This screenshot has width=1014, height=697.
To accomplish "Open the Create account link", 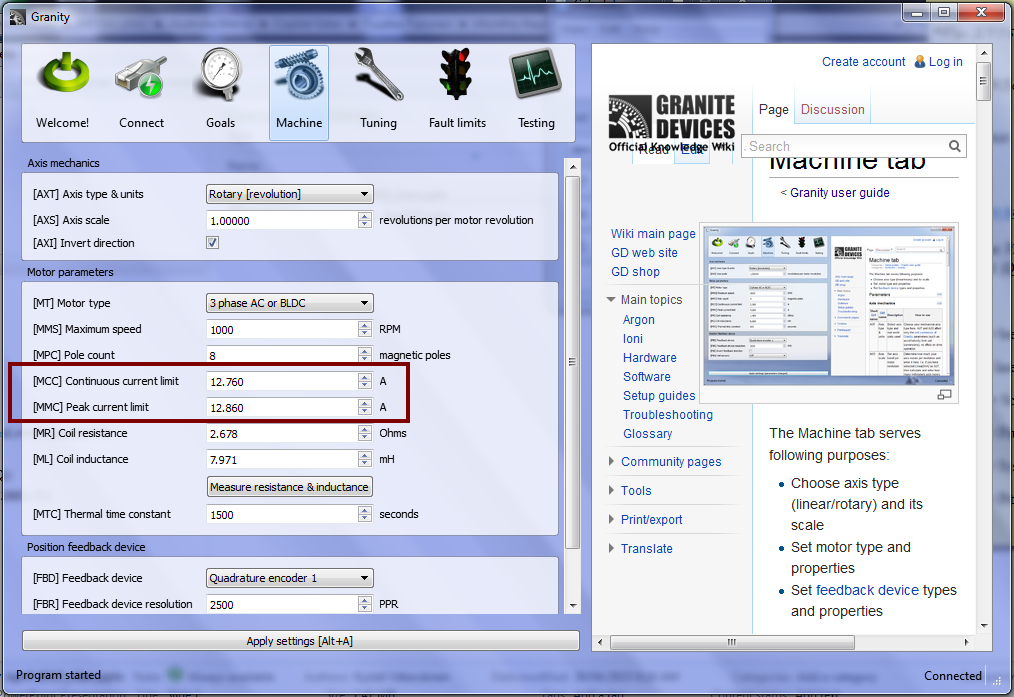I will (863, 62).
